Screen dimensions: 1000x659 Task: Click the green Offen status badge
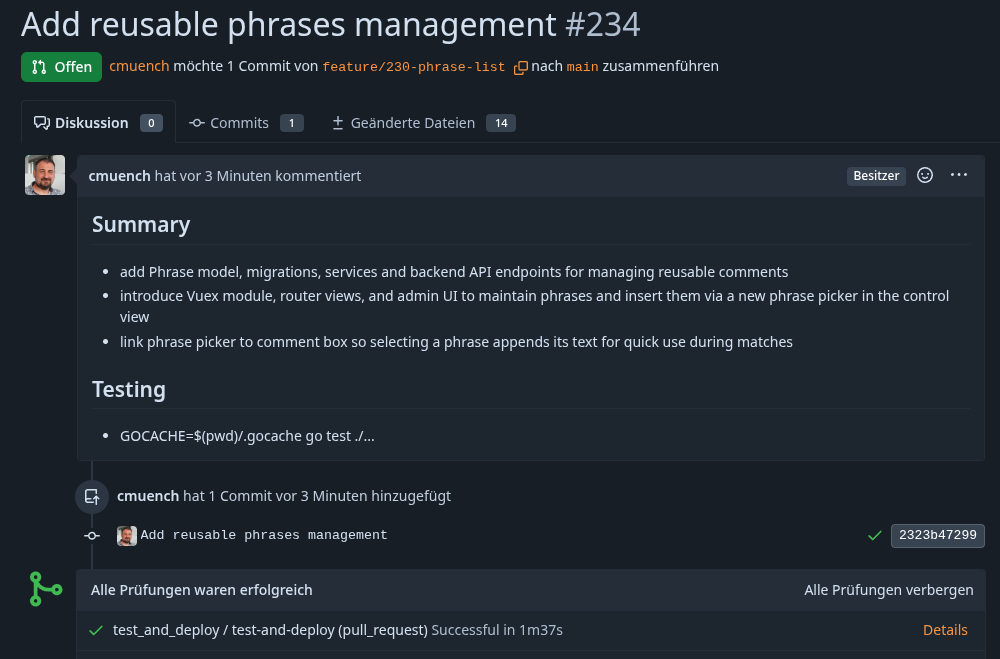61,67
